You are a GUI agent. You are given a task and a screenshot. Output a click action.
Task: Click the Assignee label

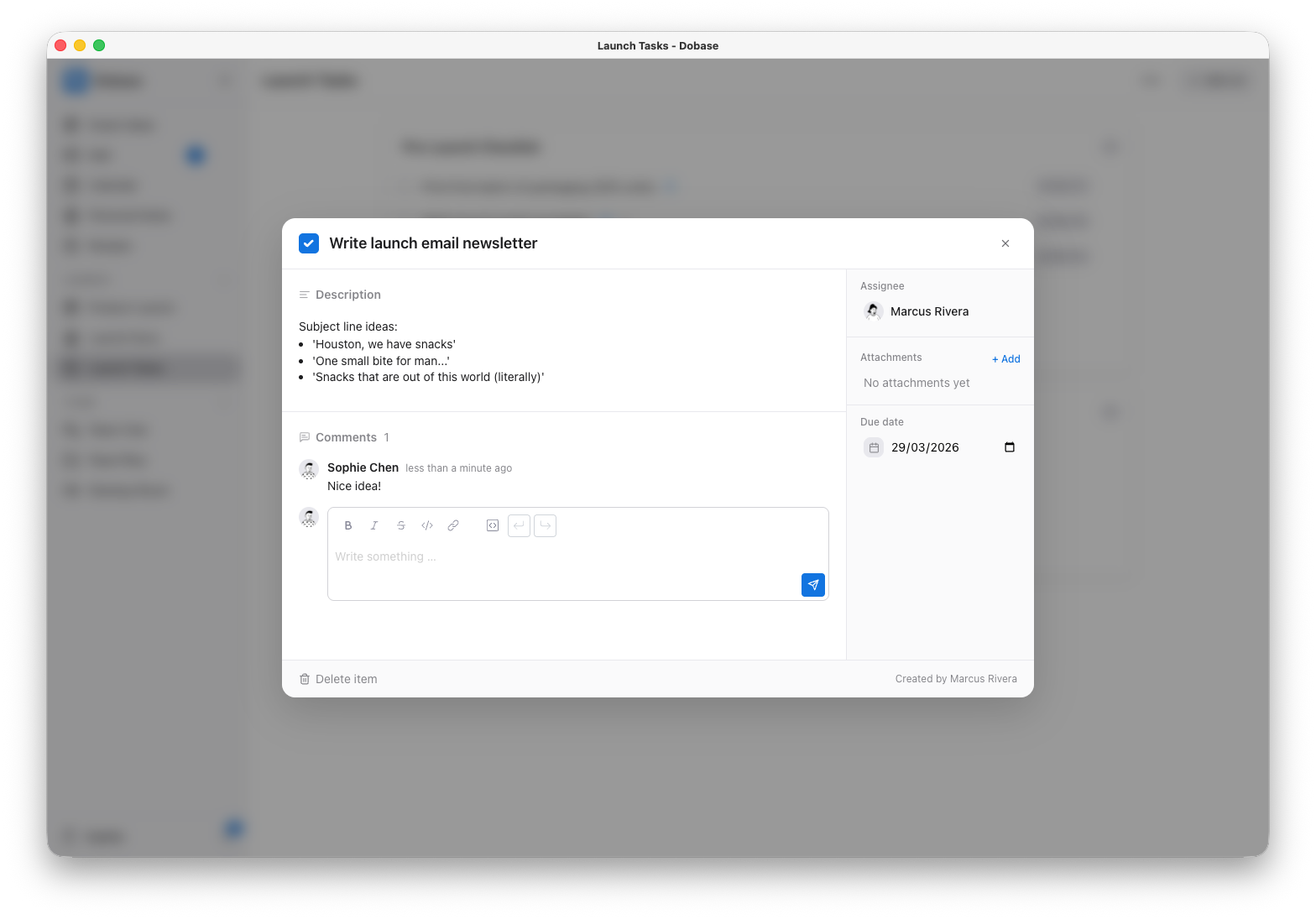pos(882,286)
